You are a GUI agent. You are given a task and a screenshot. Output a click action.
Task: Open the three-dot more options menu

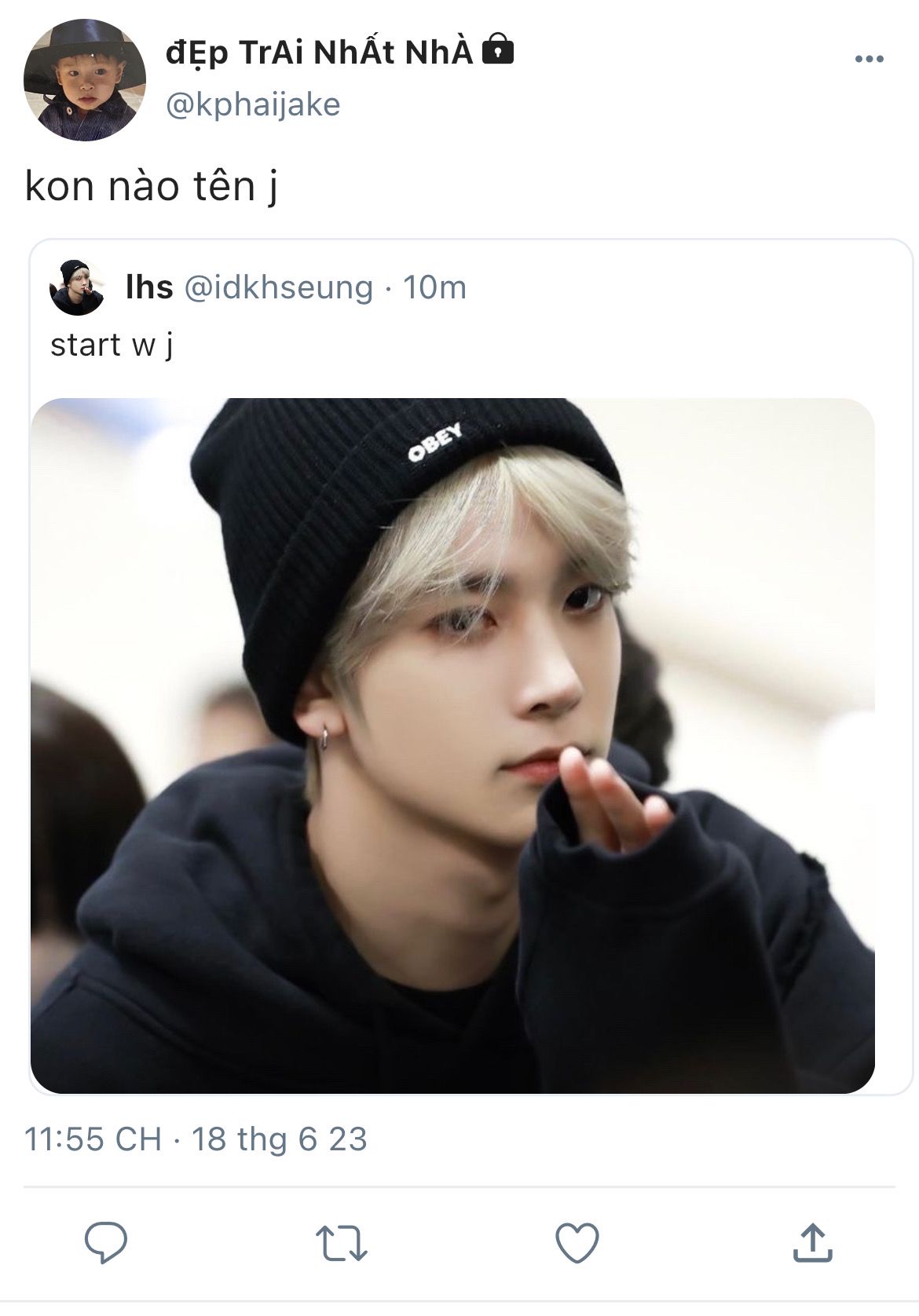click(x=869, y=59)
